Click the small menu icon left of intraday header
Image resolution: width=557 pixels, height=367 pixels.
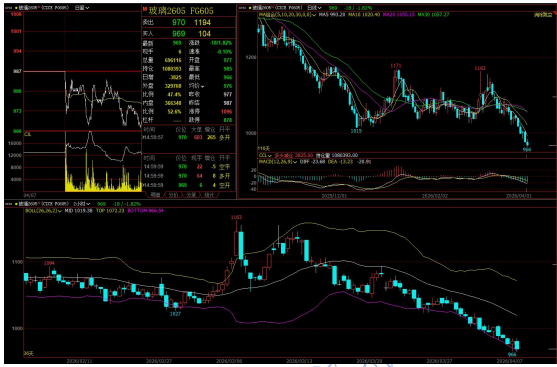tap(10, 7)
